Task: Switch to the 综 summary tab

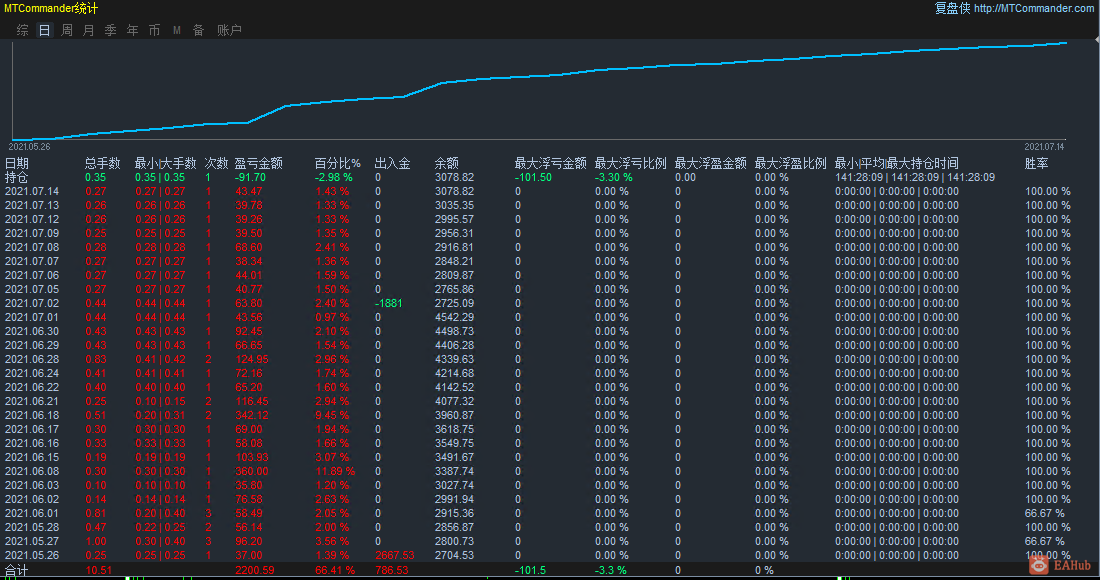Action: (x=22, y=30)
